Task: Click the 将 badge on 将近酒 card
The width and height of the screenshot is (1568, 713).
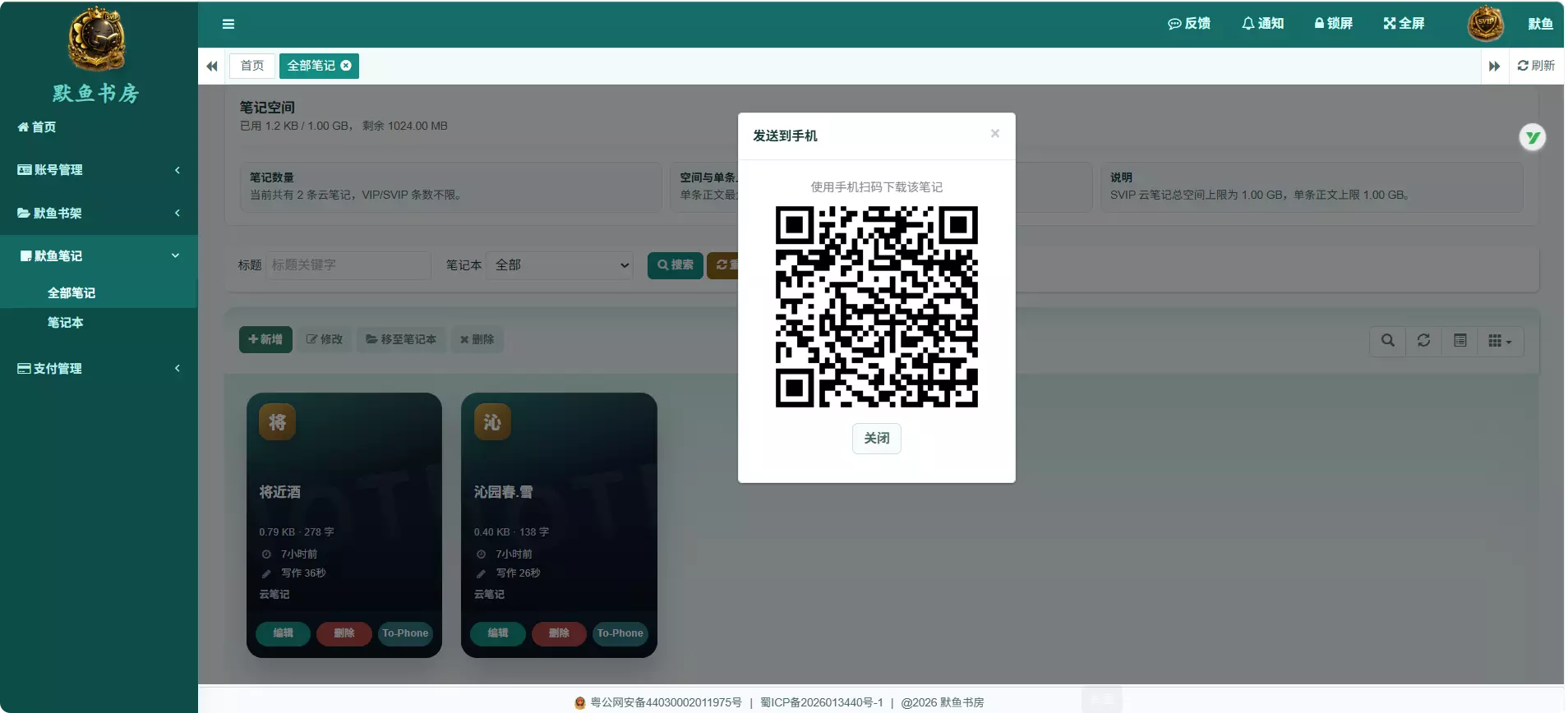Action: click(x=277, y=422)
